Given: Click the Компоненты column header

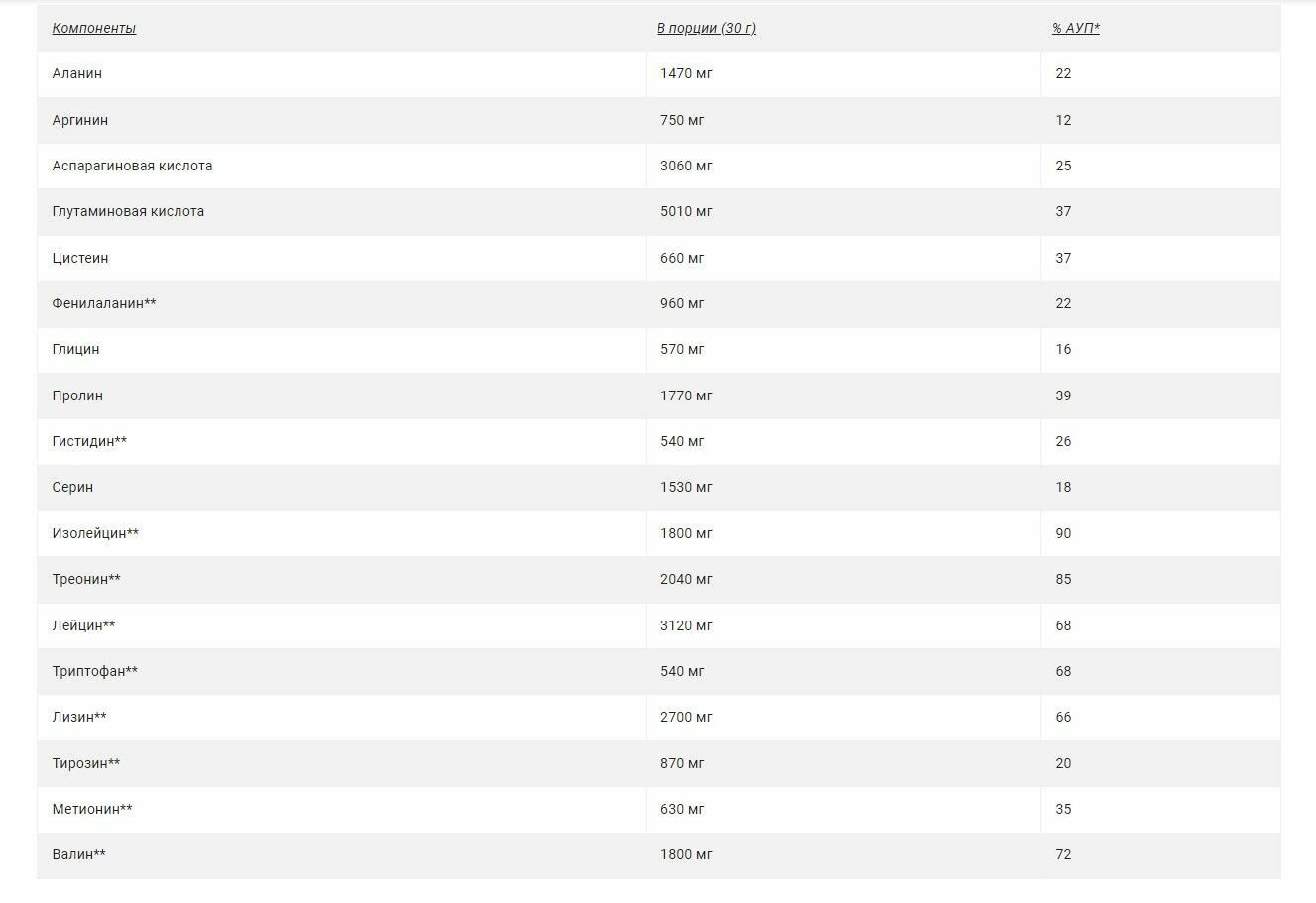Looking at the screenshot, I should (94, 28).
